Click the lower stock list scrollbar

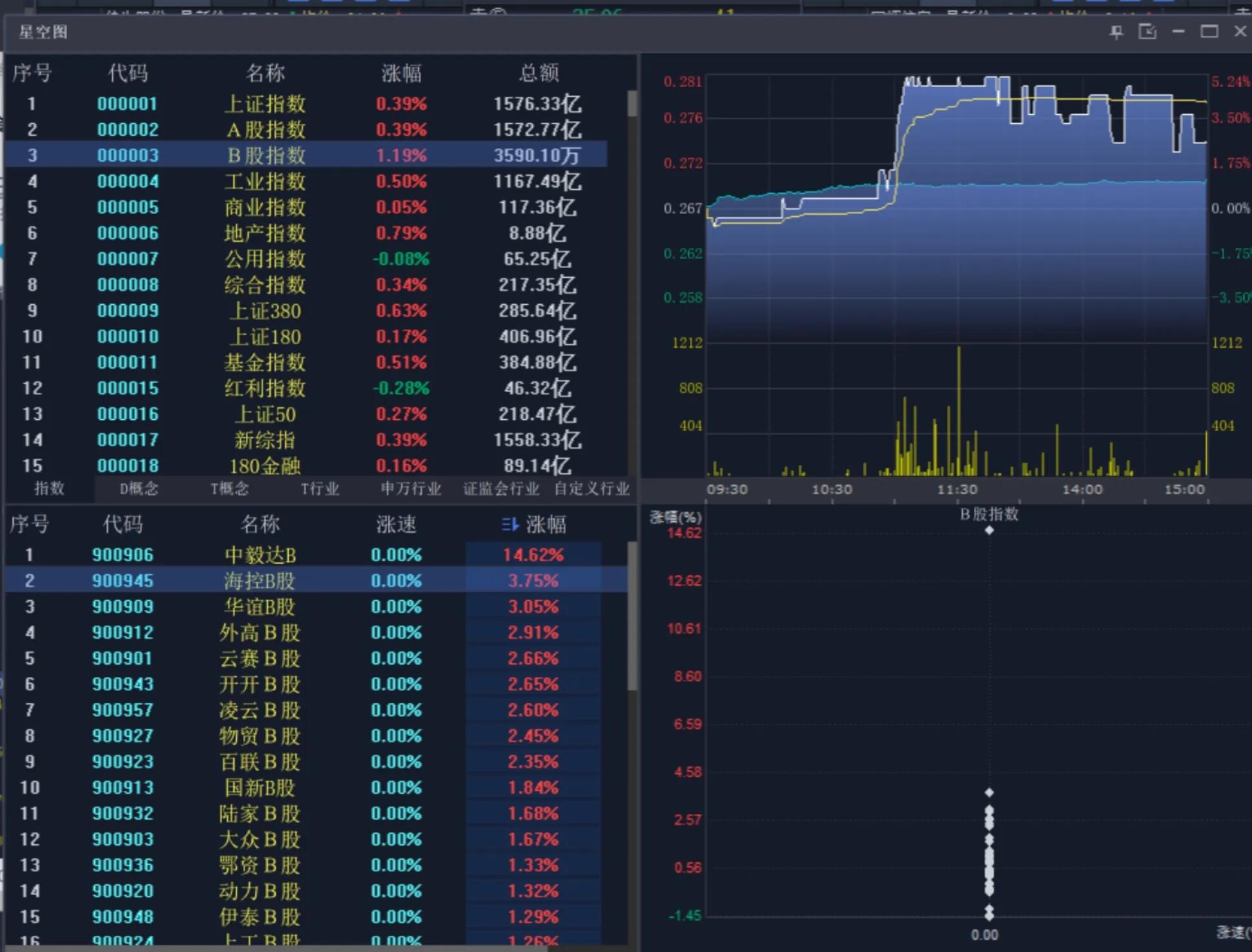pyautogui.click(x=632, y=617)
